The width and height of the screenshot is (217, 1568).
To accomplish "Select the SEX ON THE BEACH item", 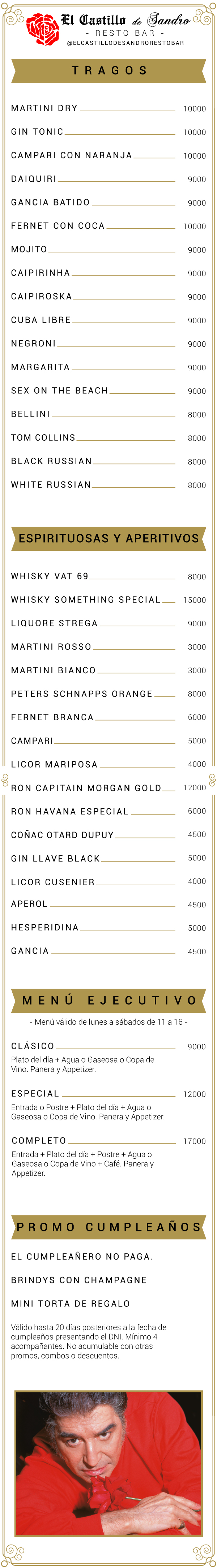I will (x=60, y=391).
